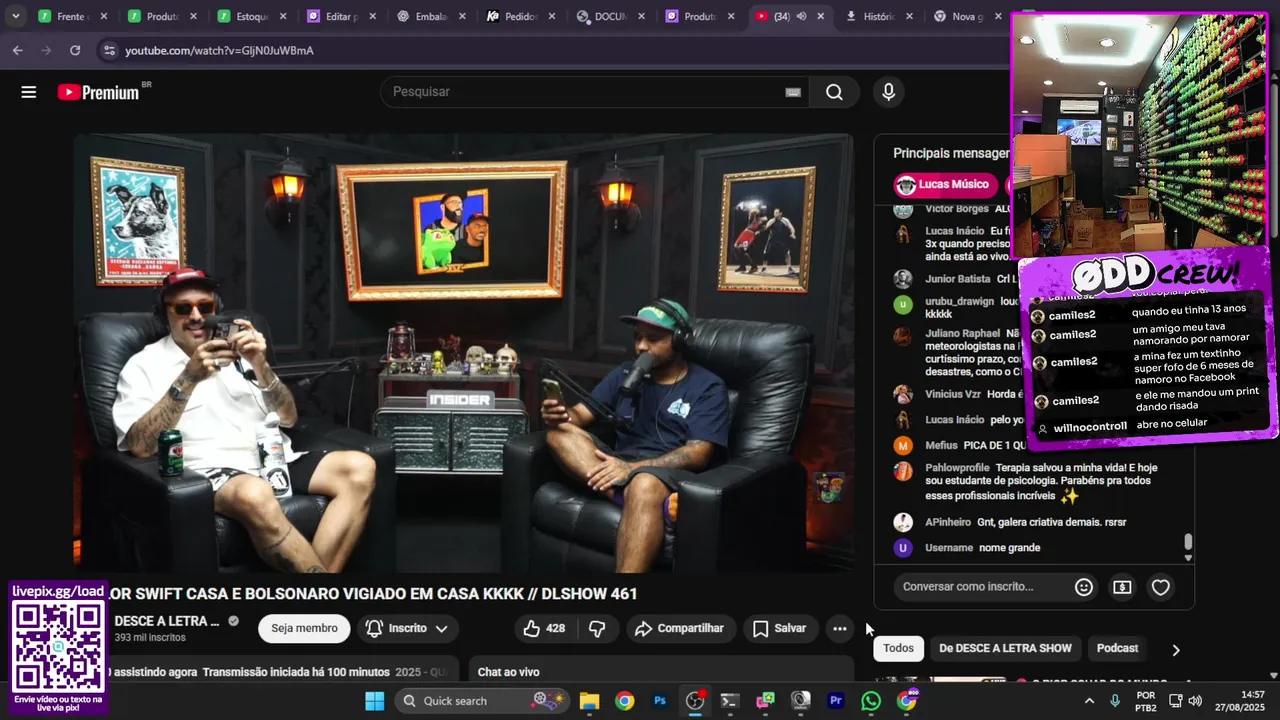Close the YouTube (34) browser tab
Image resolution: width=1280 pixels, height=720 pixels.
(x=820, y=16)
